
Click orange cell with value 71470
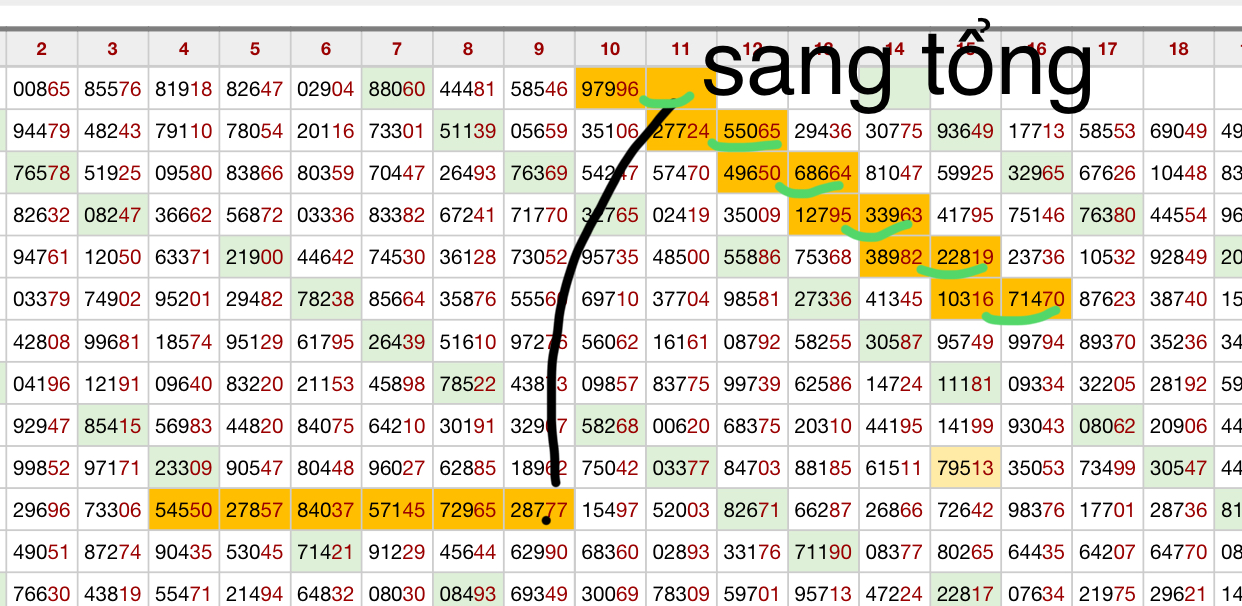point(1036,299)
